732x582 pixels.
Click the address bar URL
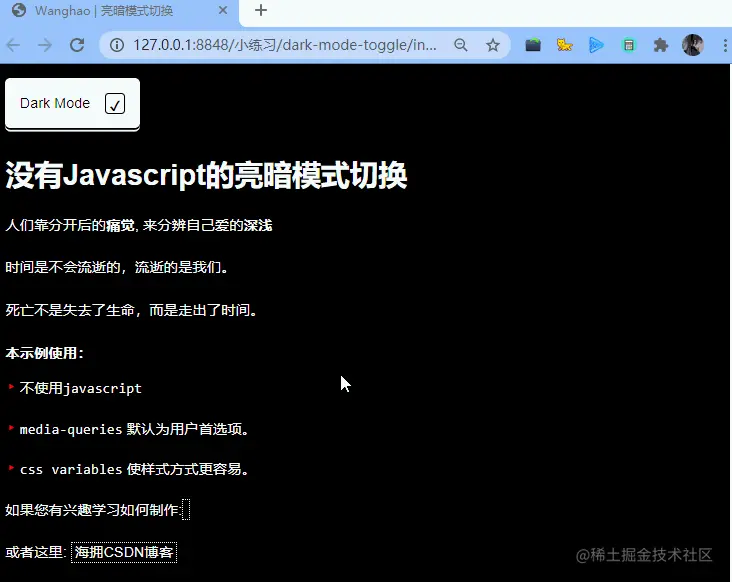285,45
